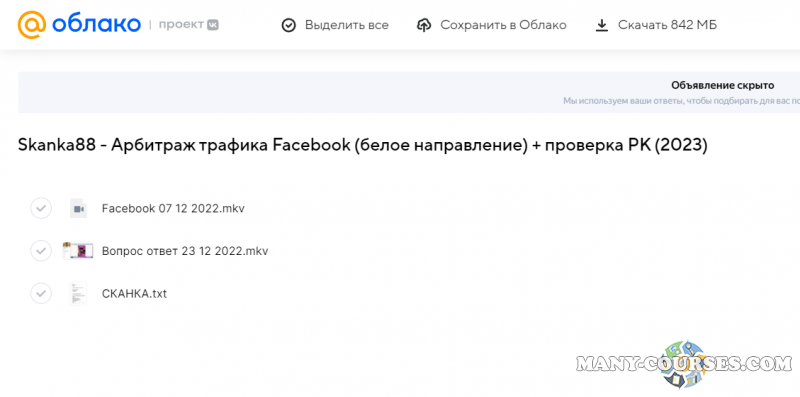Tick the checkbox next to СКАНКА.txt
The image size is (800, 397).
pos(41,294)
